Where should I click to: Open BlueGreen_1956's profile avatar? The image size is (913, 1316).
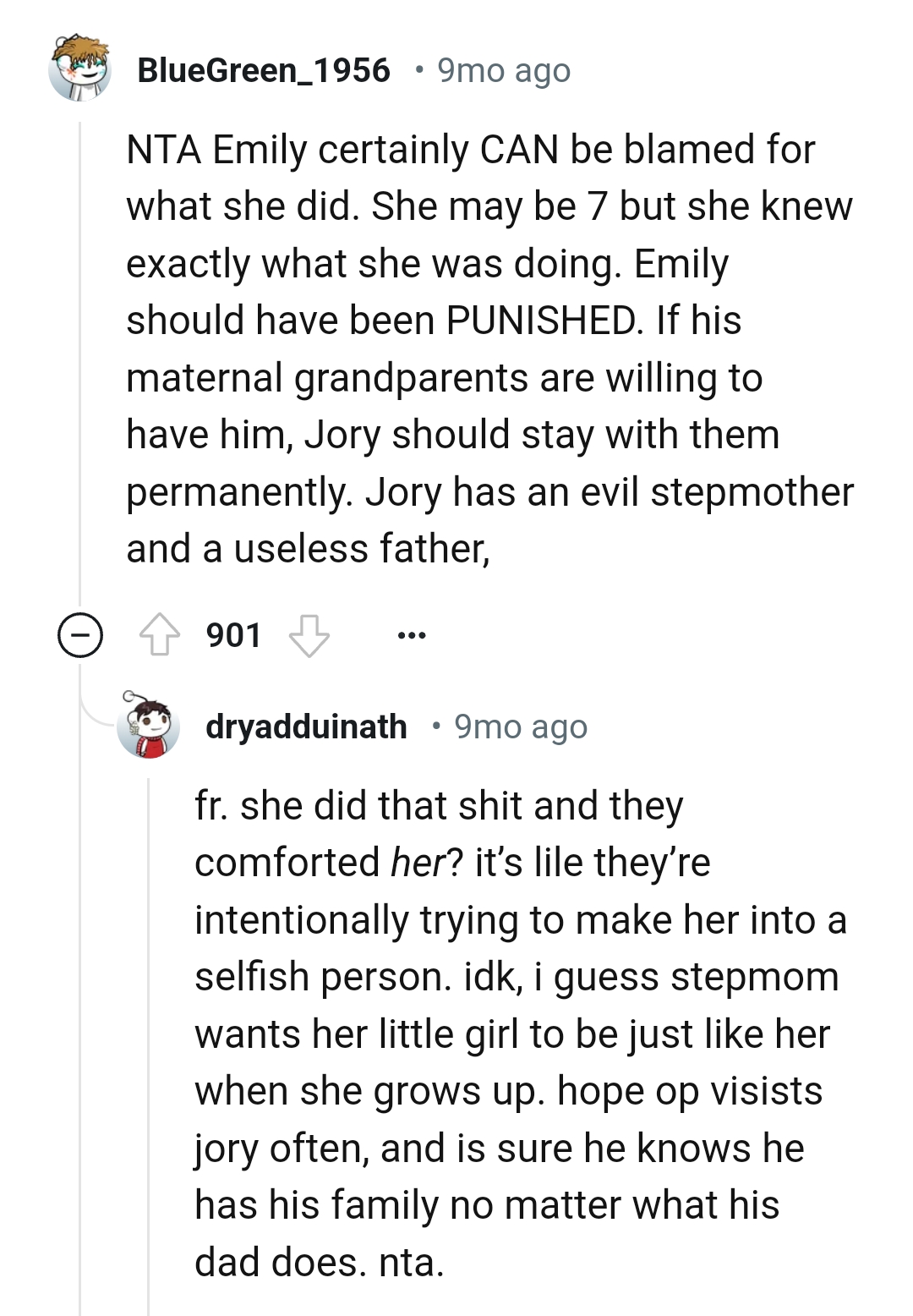[82, 71]
